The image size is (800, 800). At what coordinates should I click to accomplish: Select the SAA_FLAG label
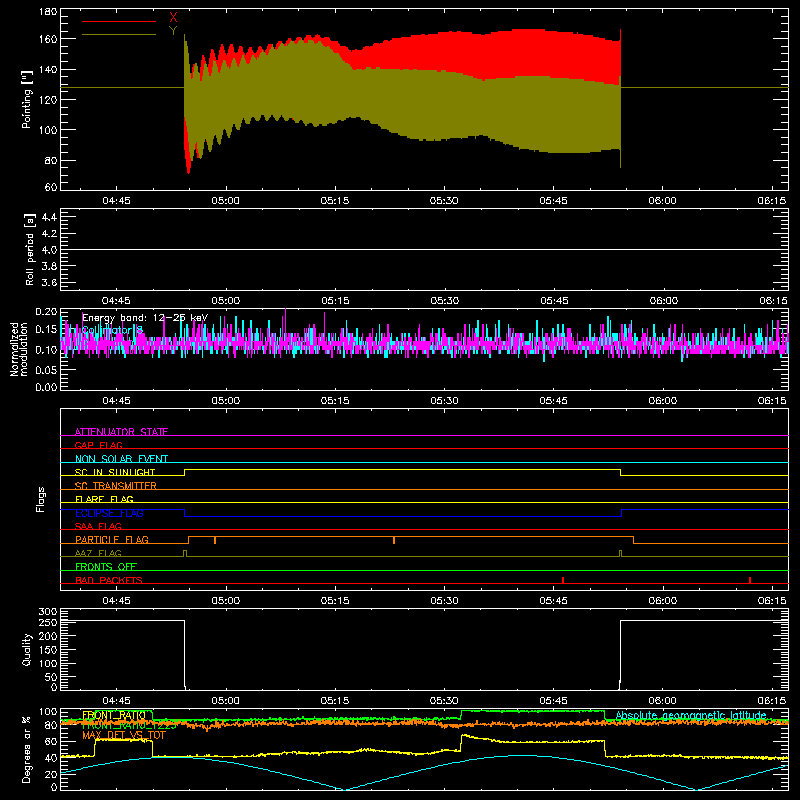pos(98,526)
